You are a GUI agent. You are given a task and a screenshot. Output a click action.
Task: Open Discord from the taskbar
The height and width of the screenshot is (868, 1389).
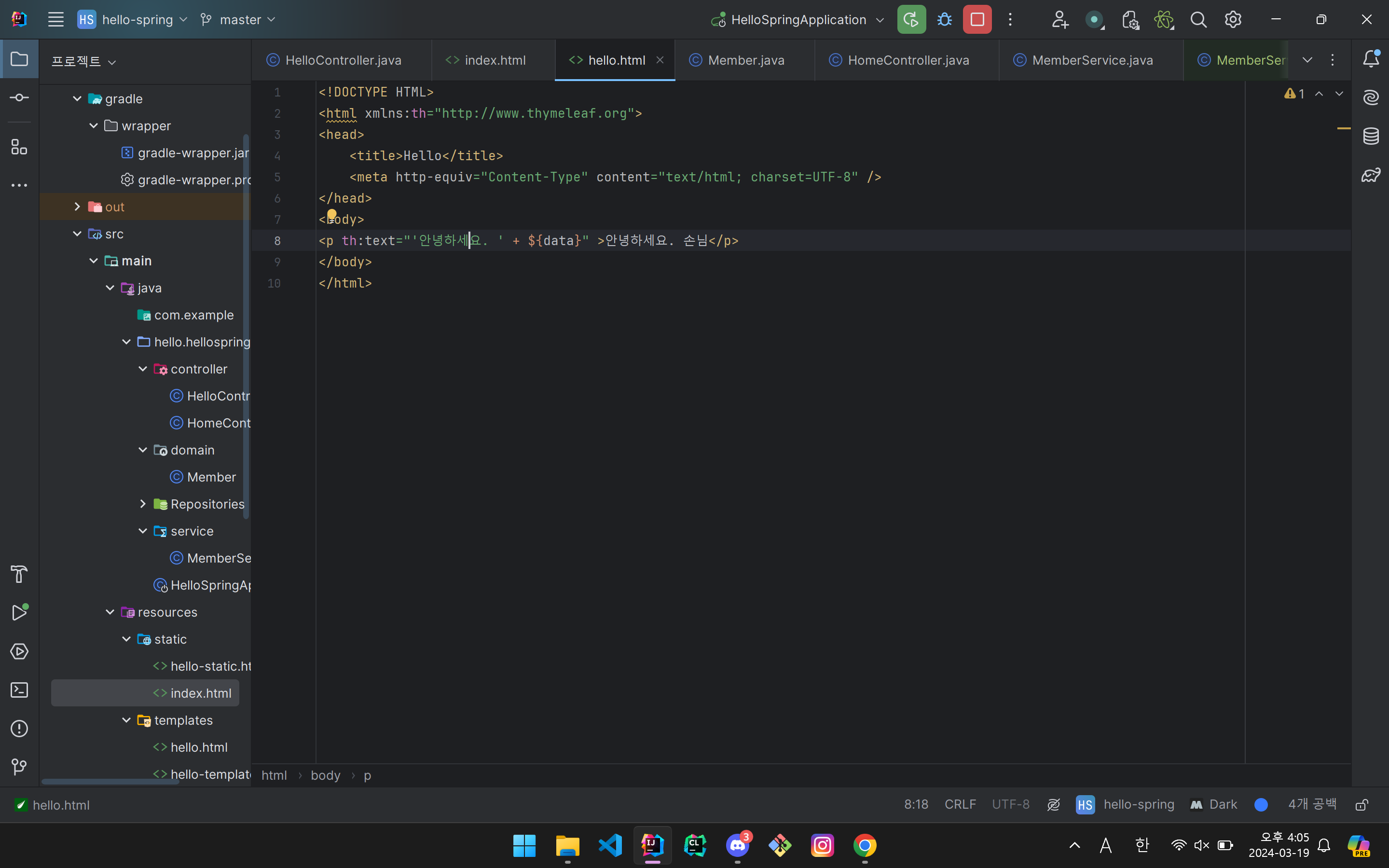[738, 845]
